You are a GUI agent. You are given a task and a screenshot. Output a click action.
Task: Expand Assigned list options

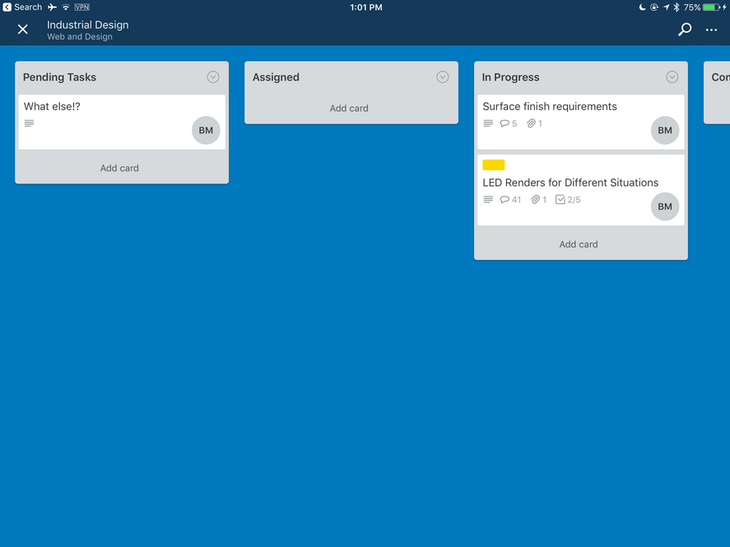pos(442,77)
